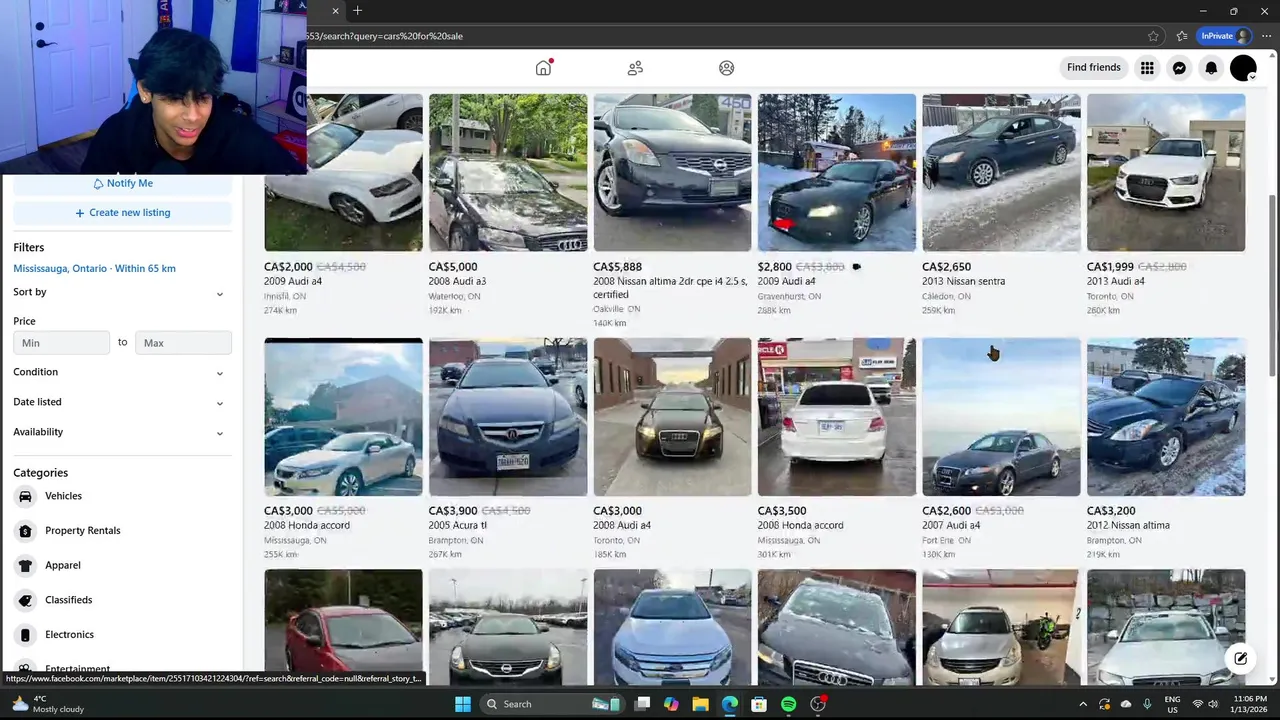Open File Explorer from the taskbar
Image resolution: width=1280 pixels, height=720 pixels.
click(x=700, y=704)
